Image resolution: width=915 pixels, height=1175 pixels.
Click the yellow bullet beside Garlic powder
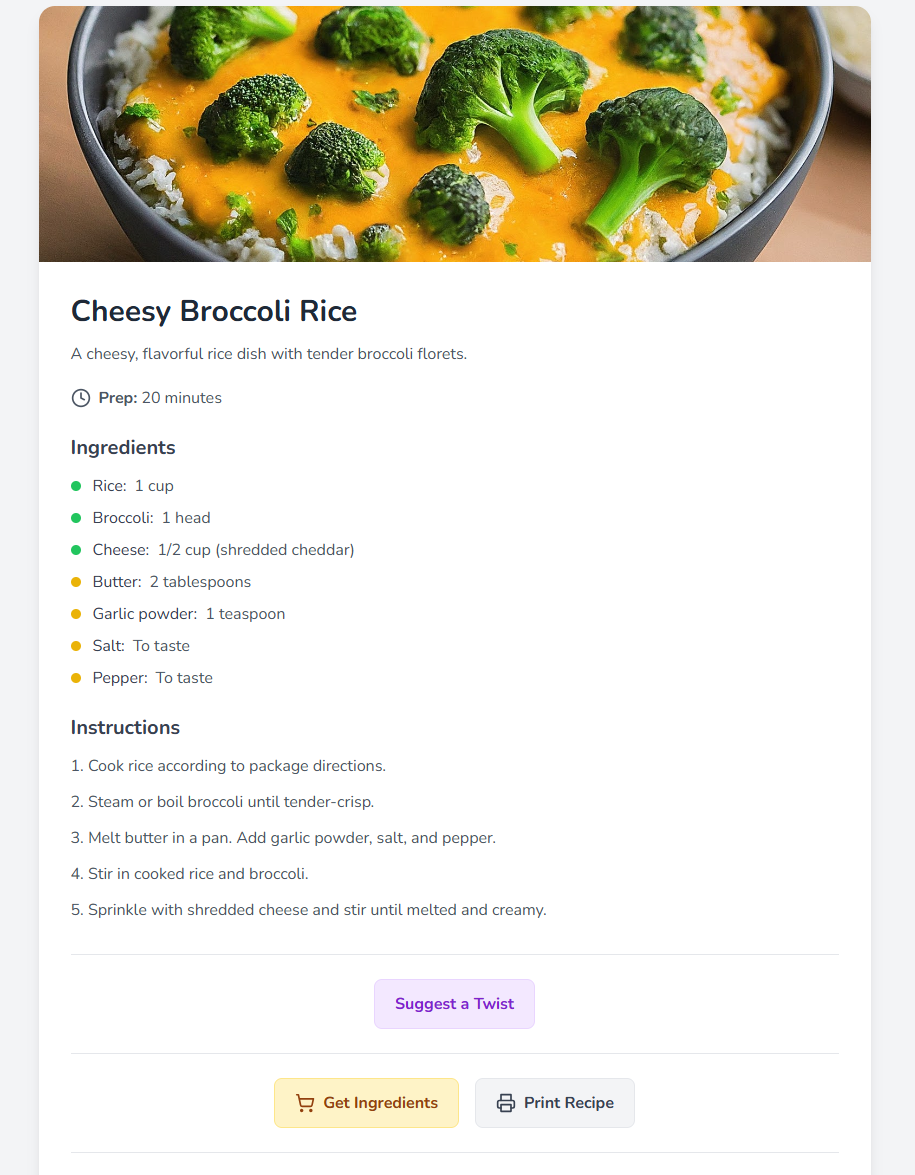(76, 614)
